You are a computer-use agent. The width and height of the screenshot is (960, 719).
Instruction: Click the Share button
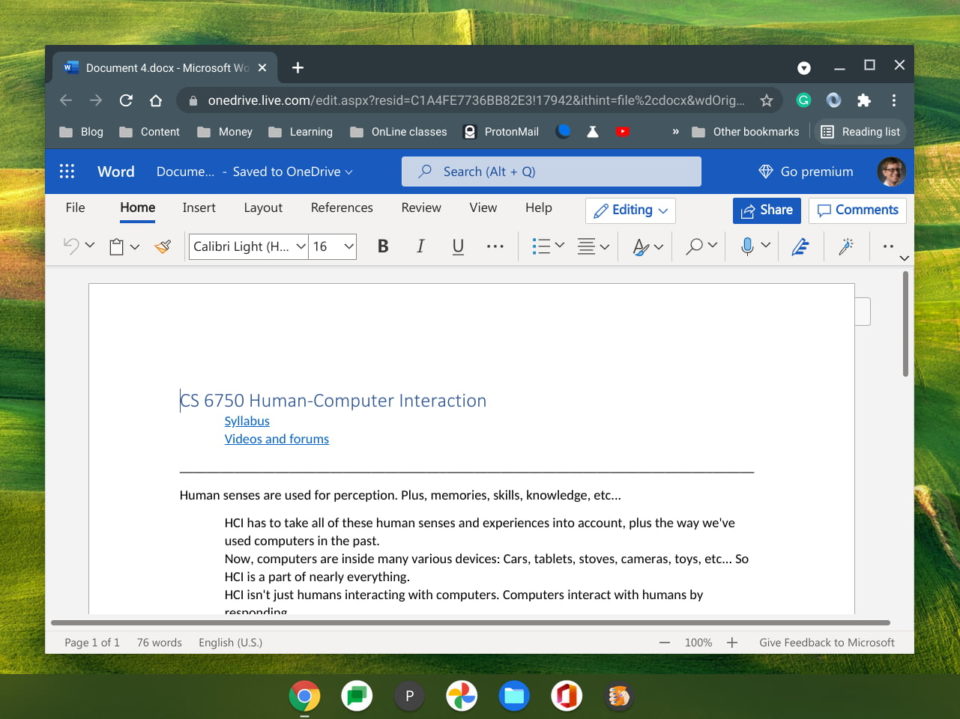tap(766, 210)
